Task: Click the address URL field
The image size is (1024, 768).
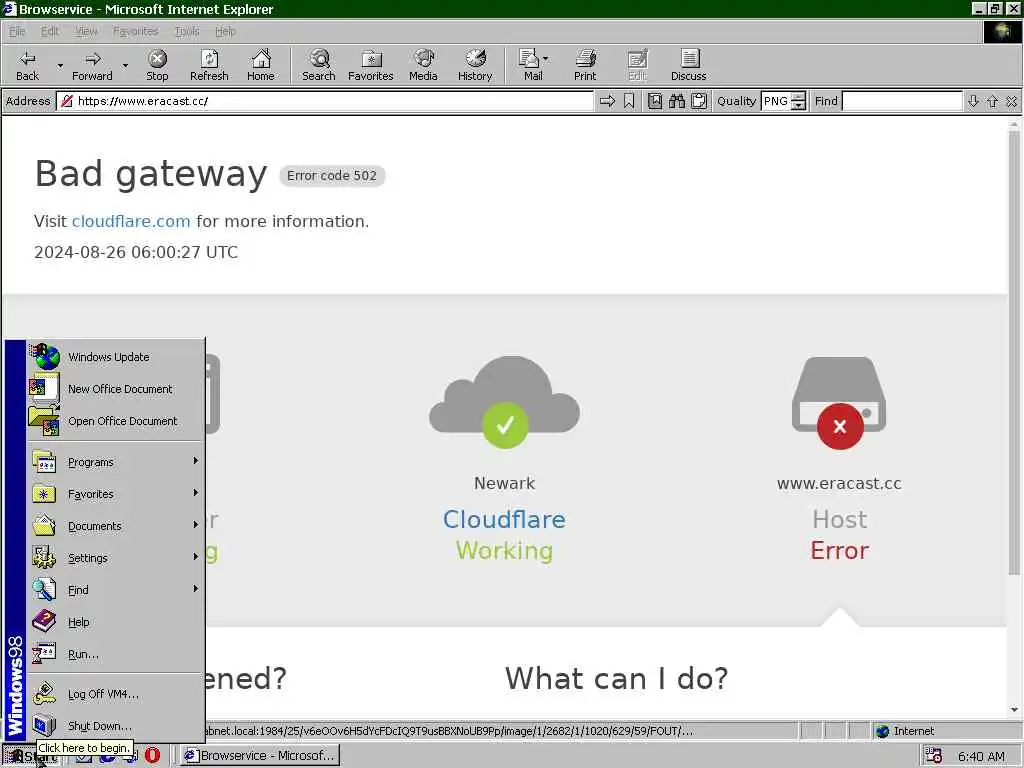Action: (x=327, y=101)
